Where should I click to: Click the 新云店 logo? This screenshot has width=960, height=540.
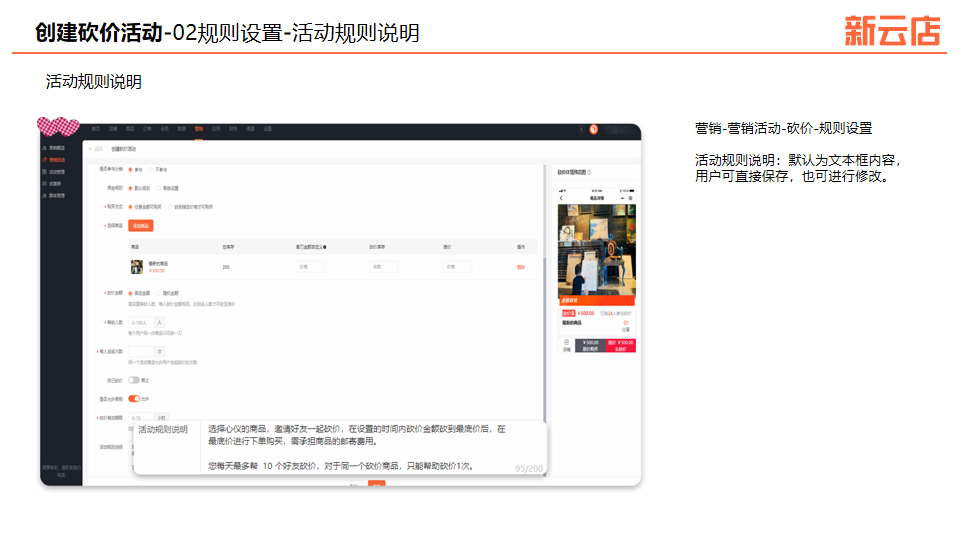point(892,31)
